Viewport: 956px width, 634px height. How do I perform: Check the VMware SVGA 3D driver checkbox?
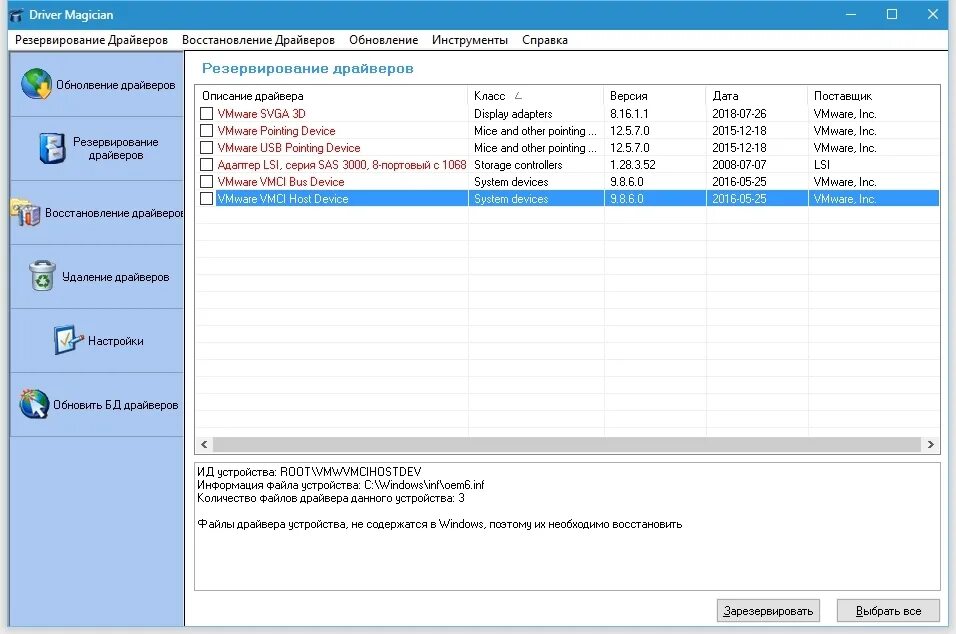click(x=208, y=113)
